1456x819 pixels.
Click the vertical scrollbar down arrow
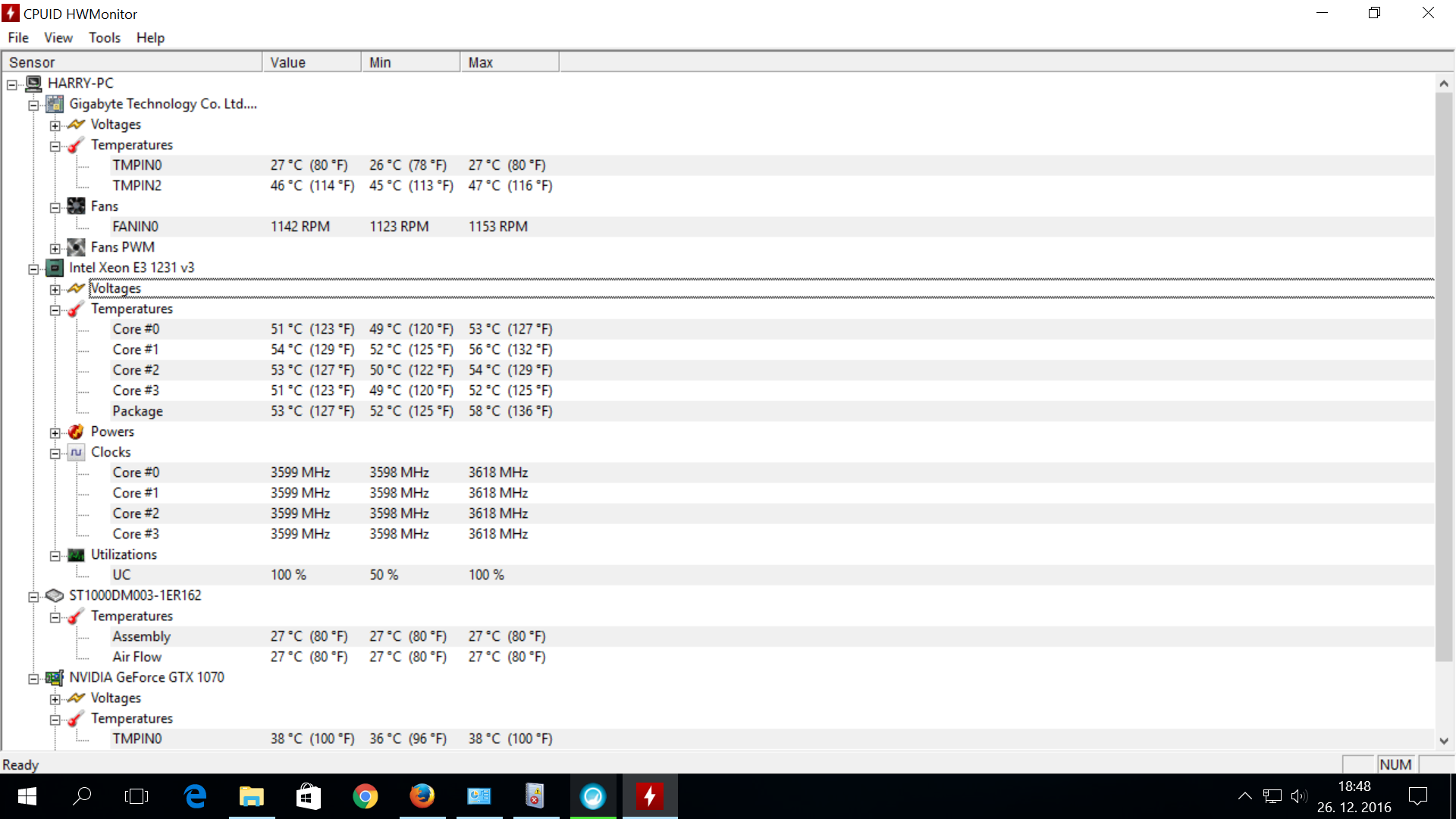[x=1443, y=741]
